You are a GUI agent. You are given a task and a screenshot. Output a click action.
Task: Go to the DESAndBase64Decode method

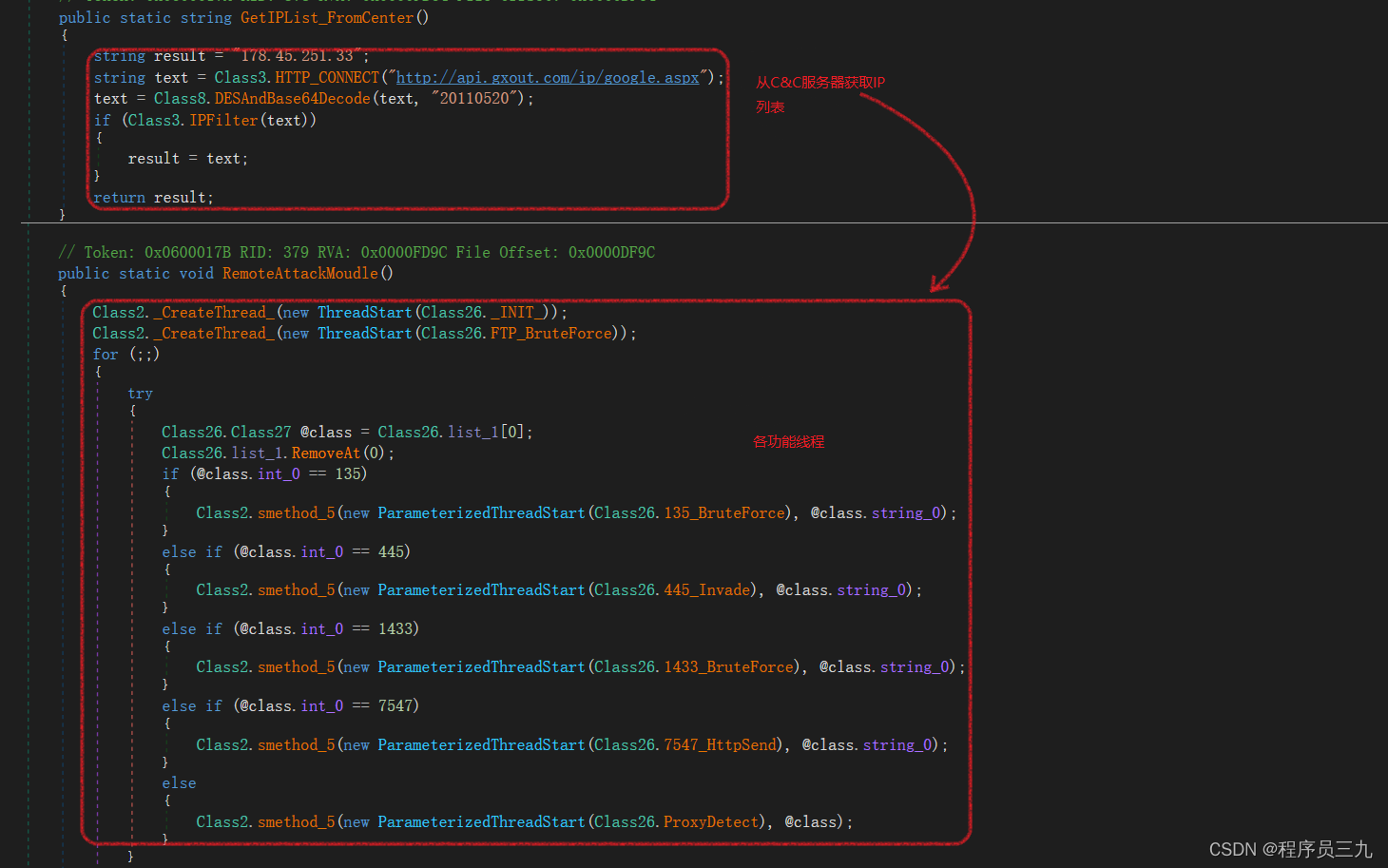(292, 99)
